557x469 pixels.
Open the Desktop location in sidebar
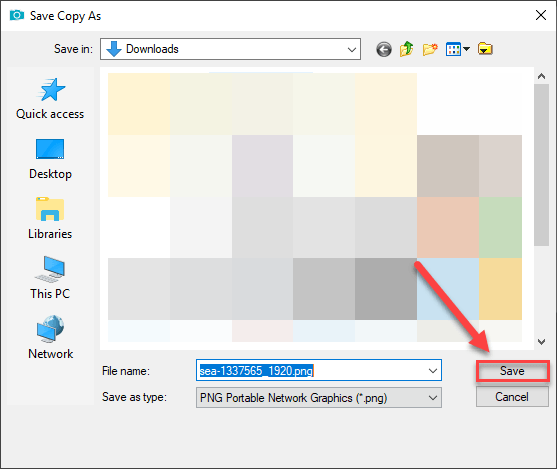tap(50, 159)
